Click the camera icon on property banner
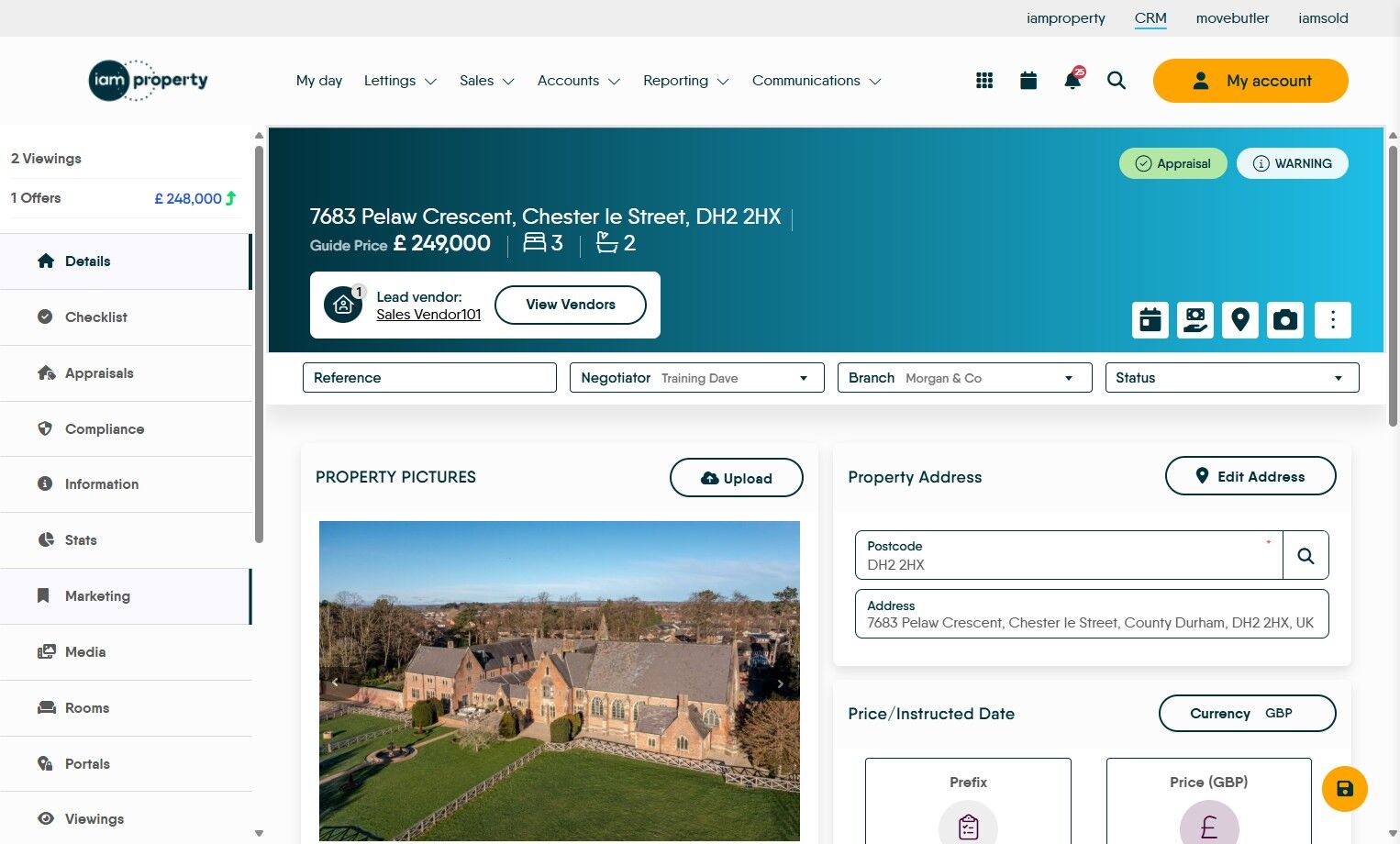The image size is (1400, 844). 1285,320
